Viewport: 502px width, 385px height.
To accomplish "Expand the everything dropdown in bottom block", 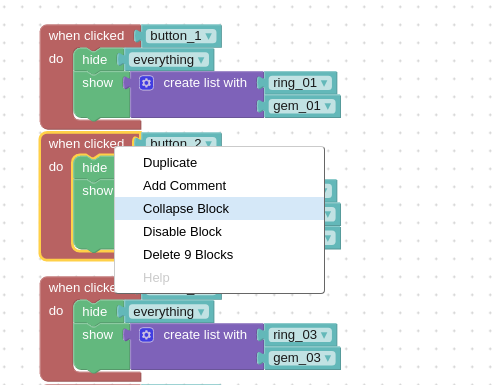I will [169, 312].
